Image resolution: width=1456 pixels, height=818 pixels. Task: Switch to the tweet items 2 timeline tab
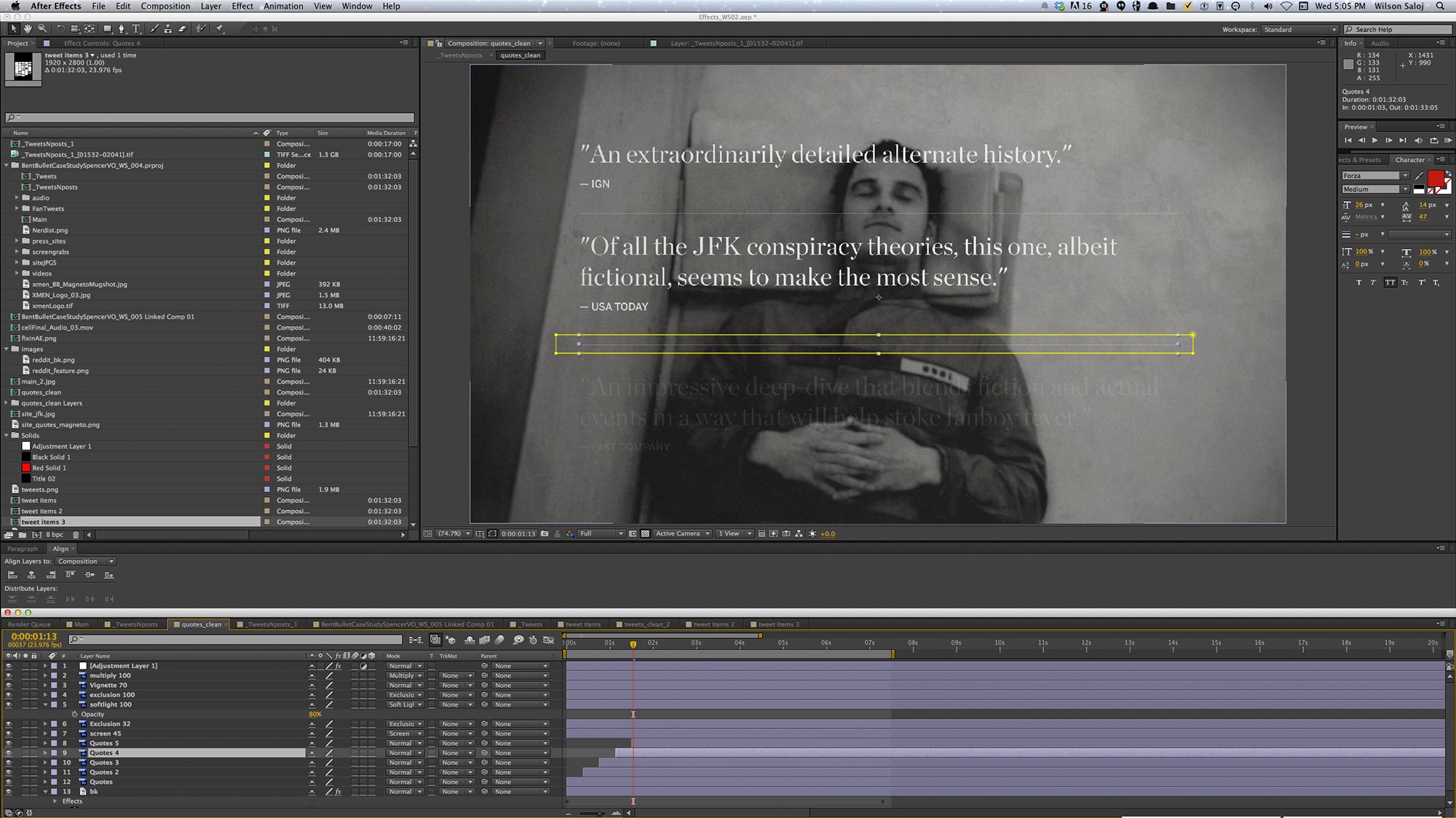click(713, 624)
